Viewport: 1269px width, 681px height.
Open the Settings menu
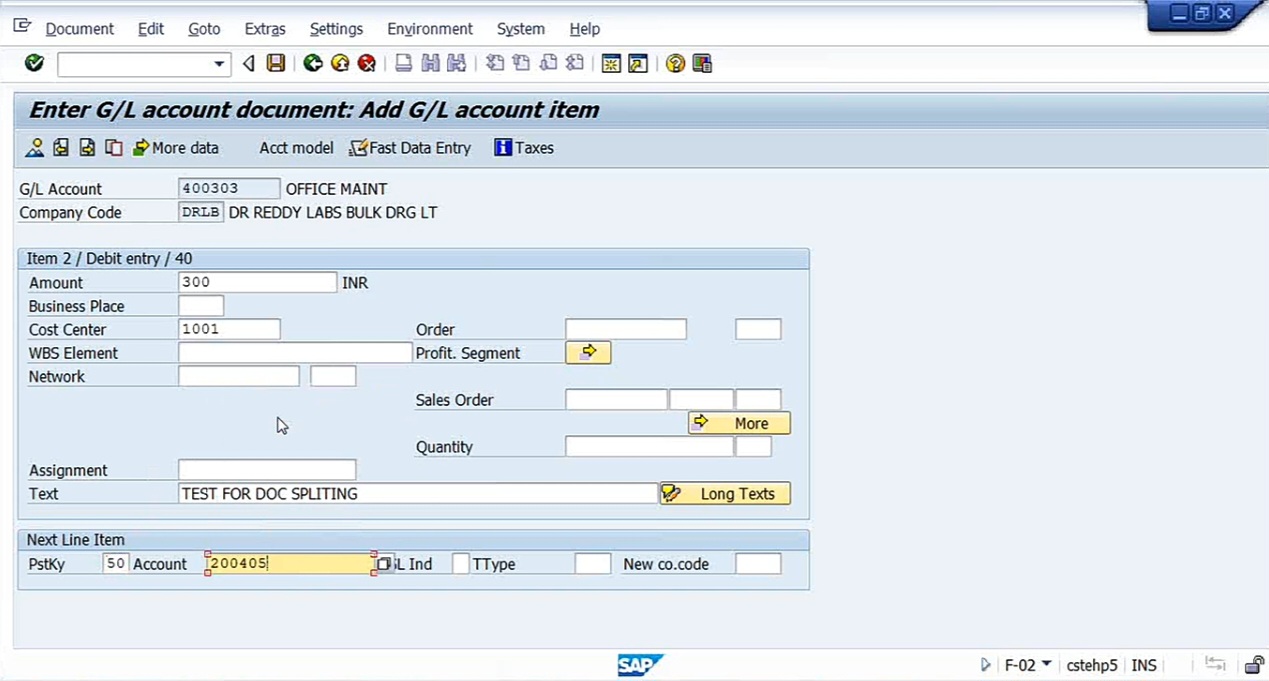336,29
